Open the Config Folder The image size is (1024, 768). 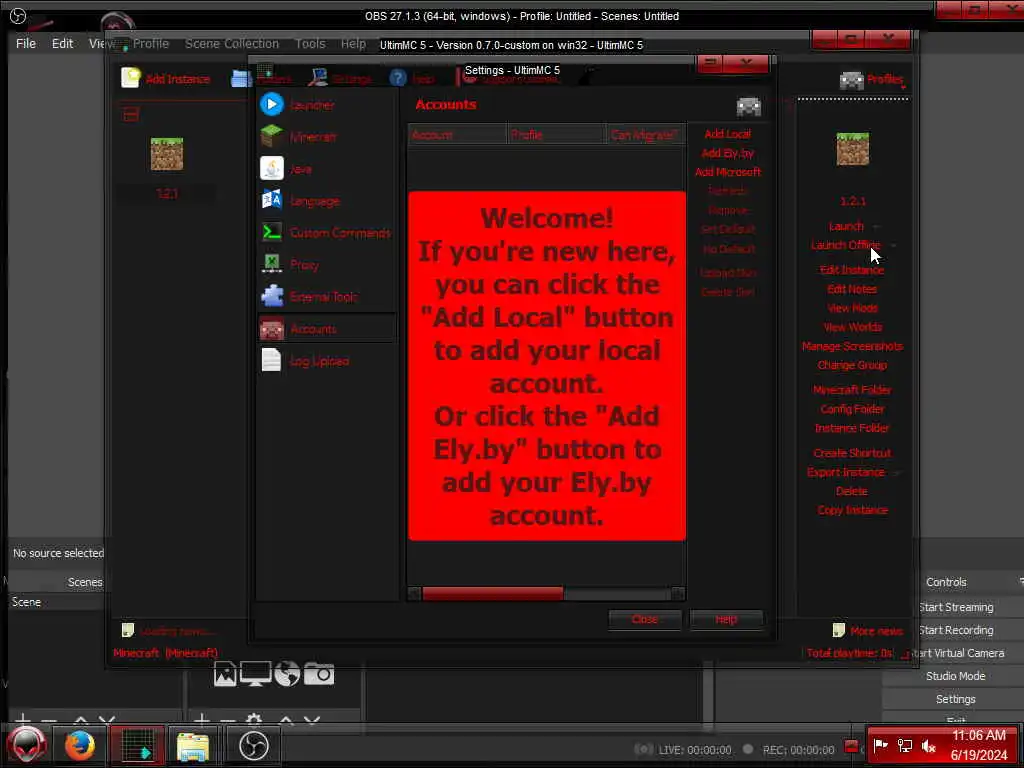pyautogui.click(x=852, y=409)
